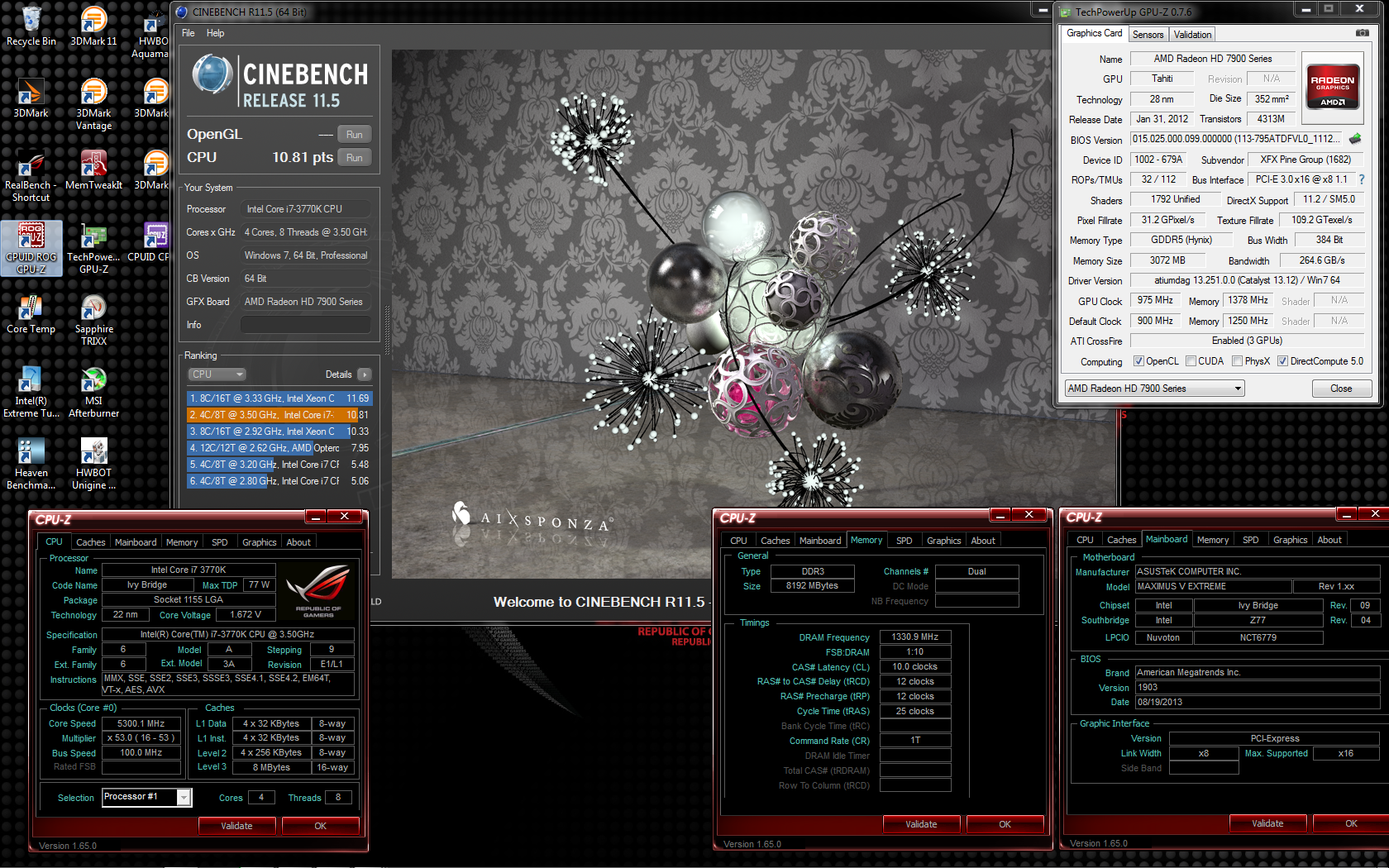Viewport: 1389px width, 868px height.
Task: Switch to the Sensors tab in GPU-Z
Action: click(1148, 34)
